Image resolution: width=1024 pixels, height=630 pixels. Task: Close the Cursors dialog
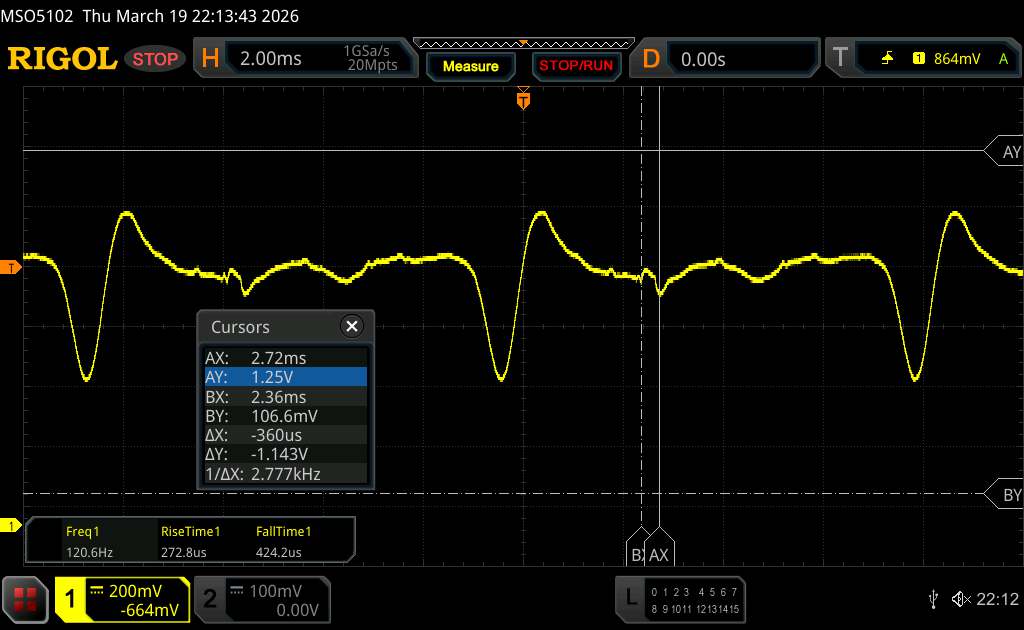pyautogui.click(x=351, y=326)
